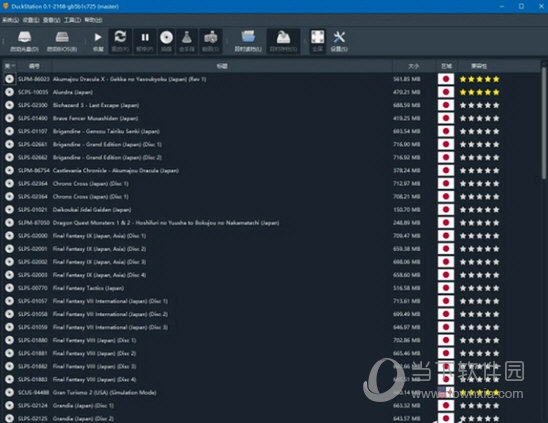Viewport: 548px width, 423px height.
Task: Click the Japan flag for Alundra
Action: coord(446,92)
